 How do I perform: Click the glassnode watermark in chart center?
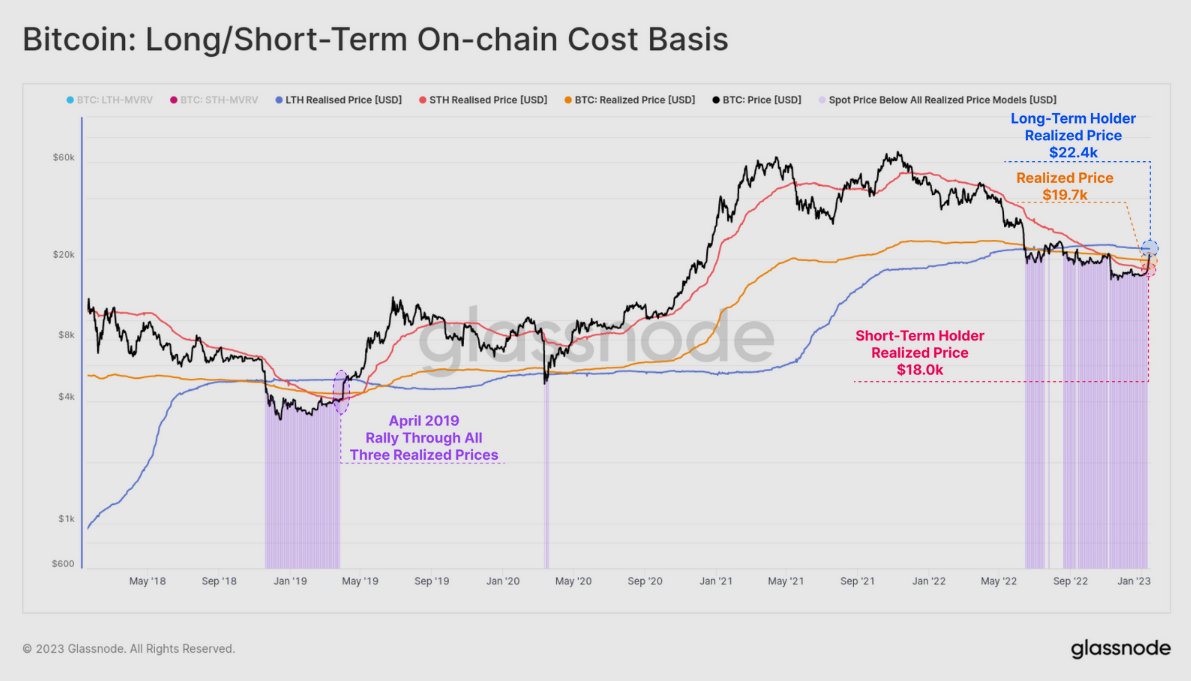(x=595, y=342)
